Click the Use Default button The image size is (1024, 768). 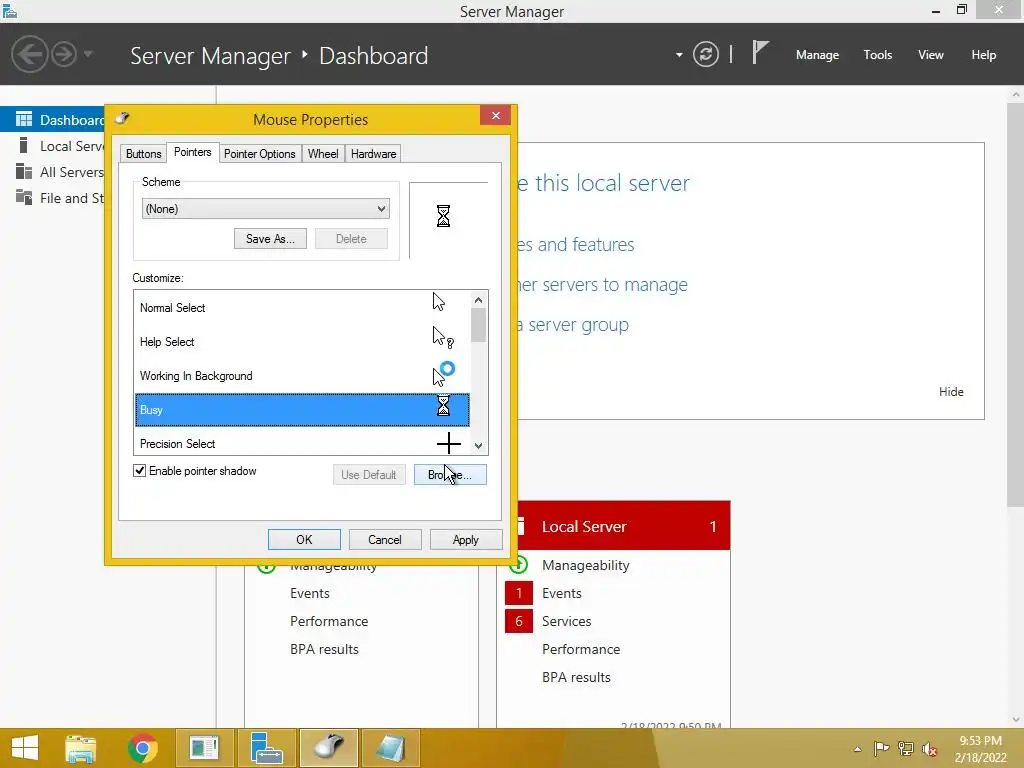pos(369,475)
